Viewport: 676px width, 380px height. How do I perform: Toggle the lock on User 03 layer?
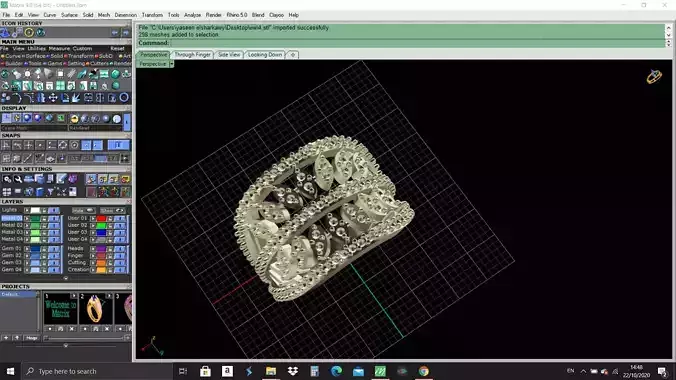[110, 232]
